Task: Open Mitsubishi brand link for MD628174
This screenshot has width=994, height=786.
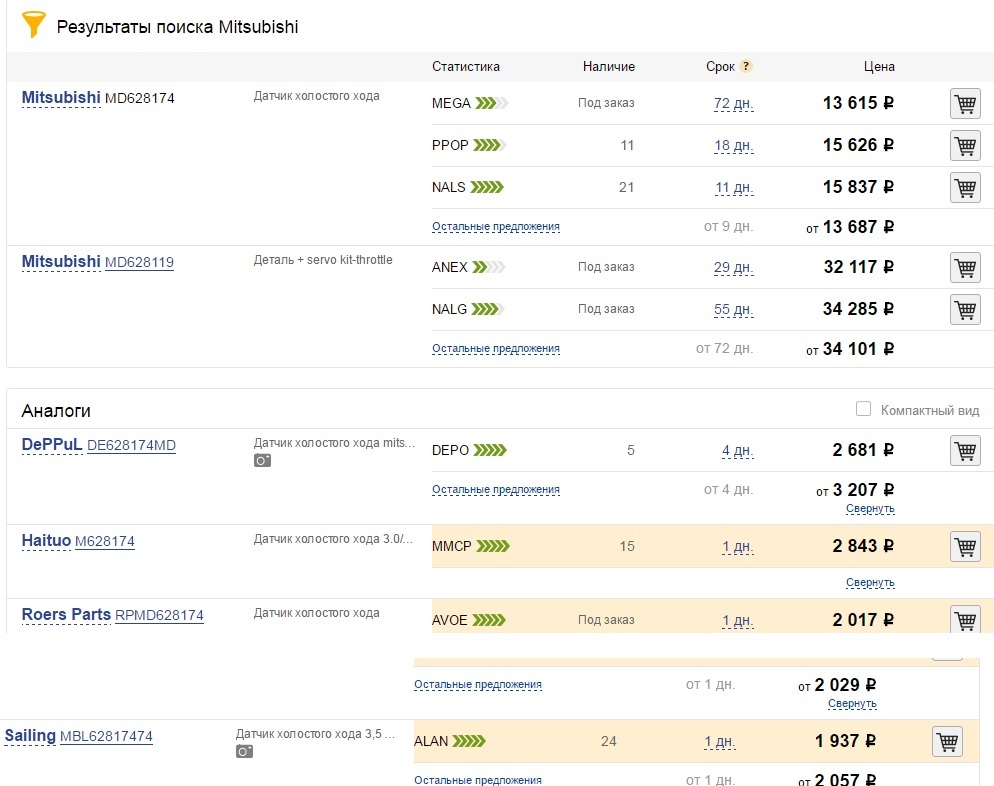Action: click(61, 98)
